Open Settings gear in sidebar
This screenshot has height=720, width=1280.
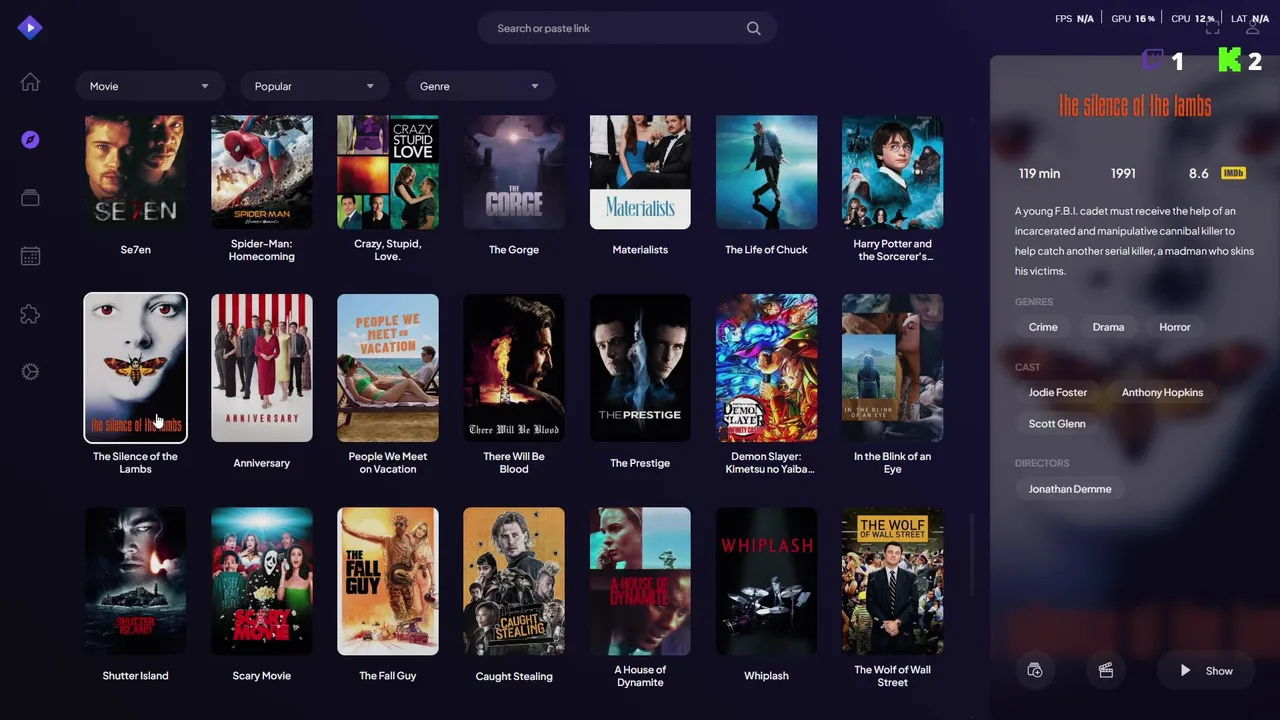30,372
